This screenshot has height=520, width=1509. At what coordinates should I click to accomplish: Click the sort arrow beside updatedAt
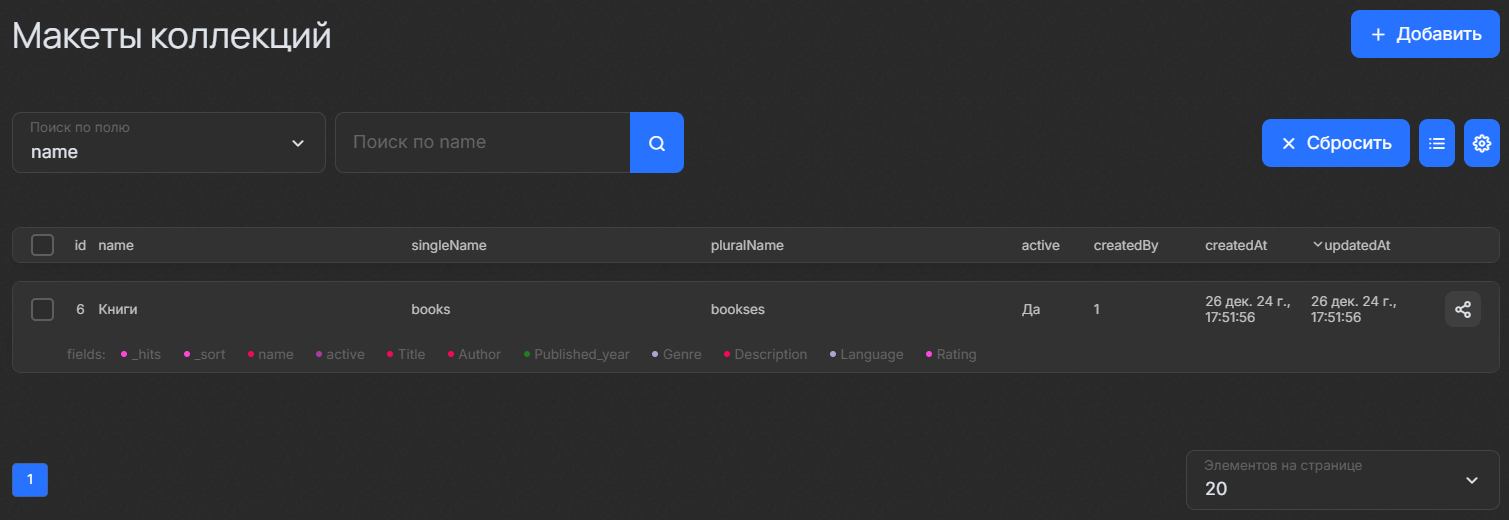[x=1317, y=245]
